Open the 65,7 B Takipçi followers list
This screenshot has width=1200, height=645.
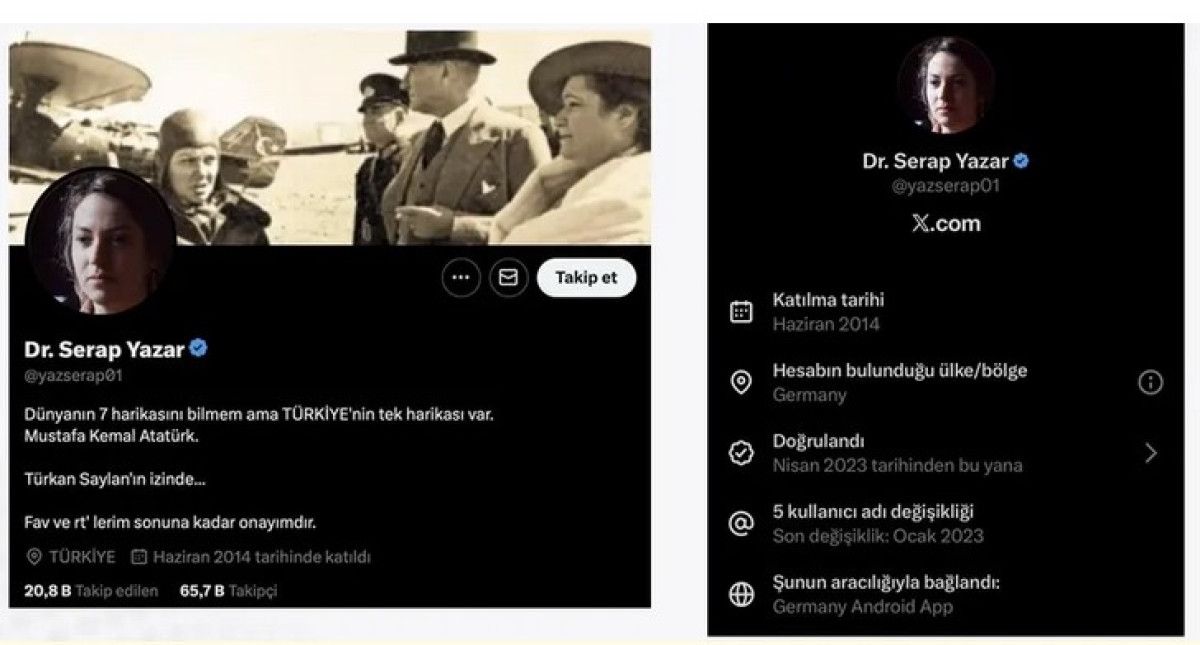(x=228, y=591)
